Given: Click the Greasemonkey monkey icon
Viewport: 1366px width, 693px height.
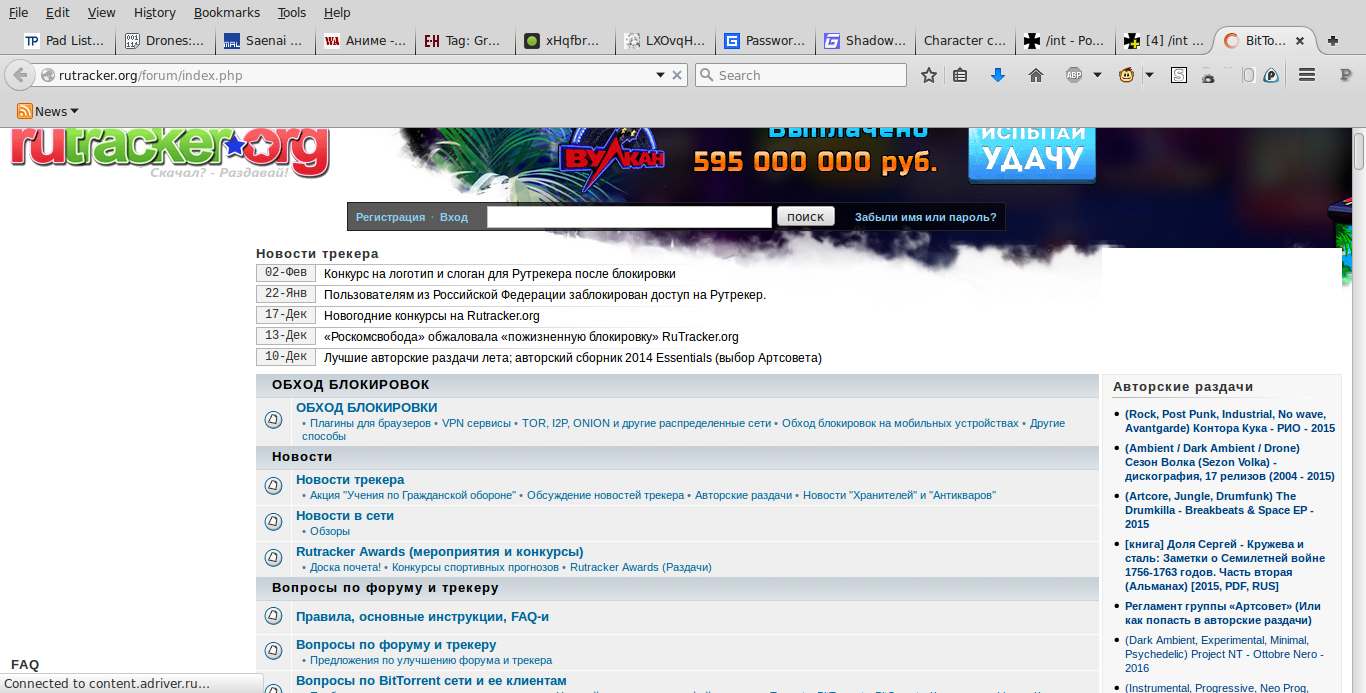Looking at the screenshot, I should point(1126,75).
